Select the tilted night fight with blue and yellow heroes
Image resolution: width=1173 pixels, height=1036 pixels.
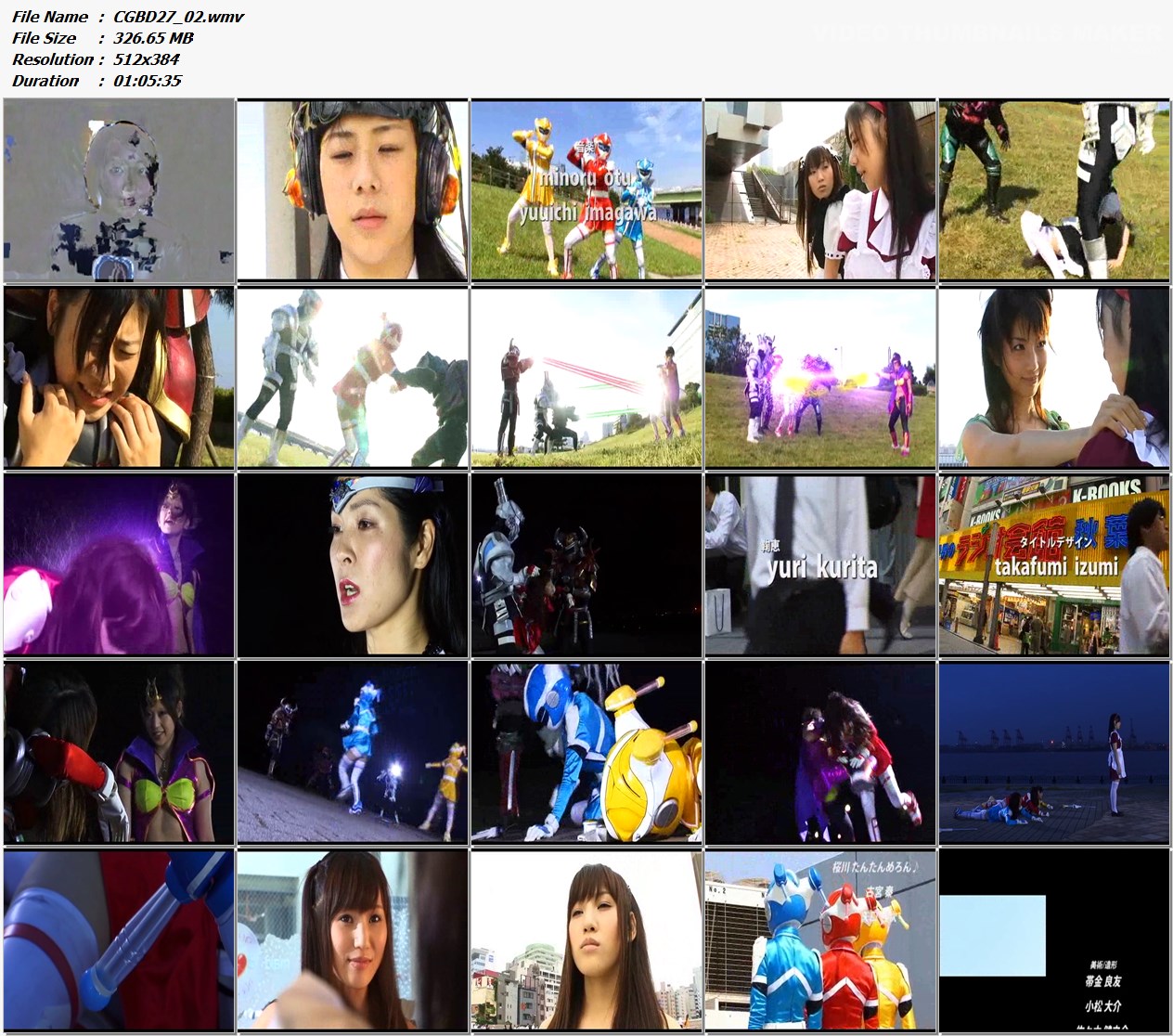[x=353, y=752]
